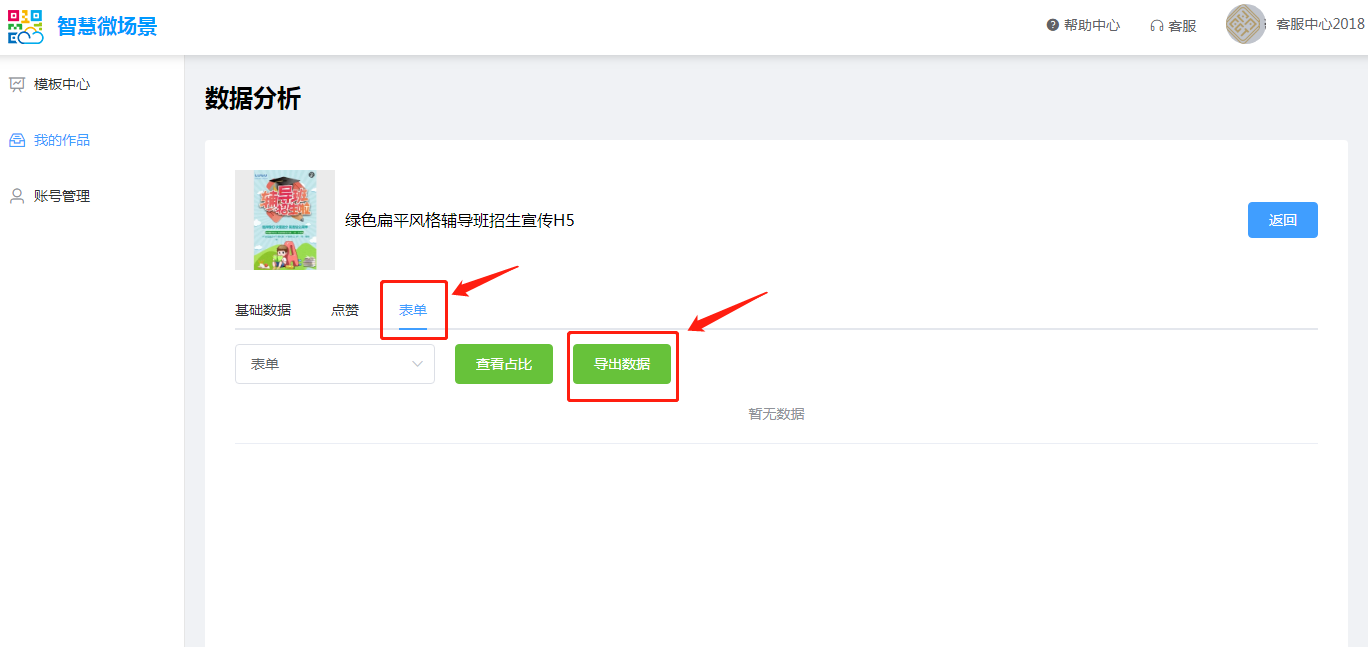Click the 模板中心 presentation icon
The image size is (1368, 647).
point(17,85)
